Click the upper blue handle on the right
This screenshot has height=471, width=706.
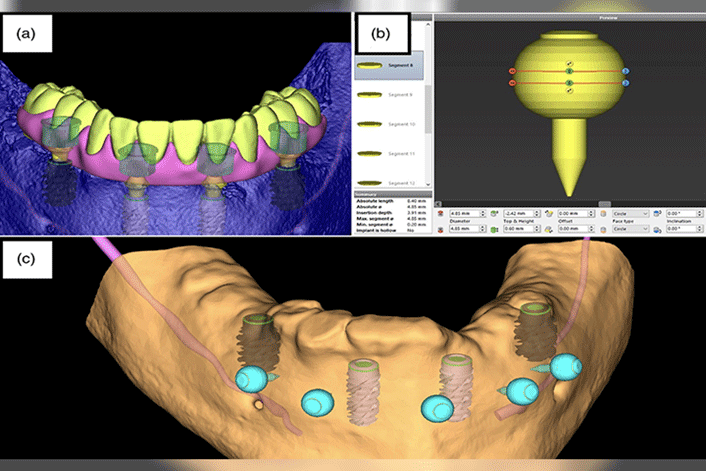625,73
